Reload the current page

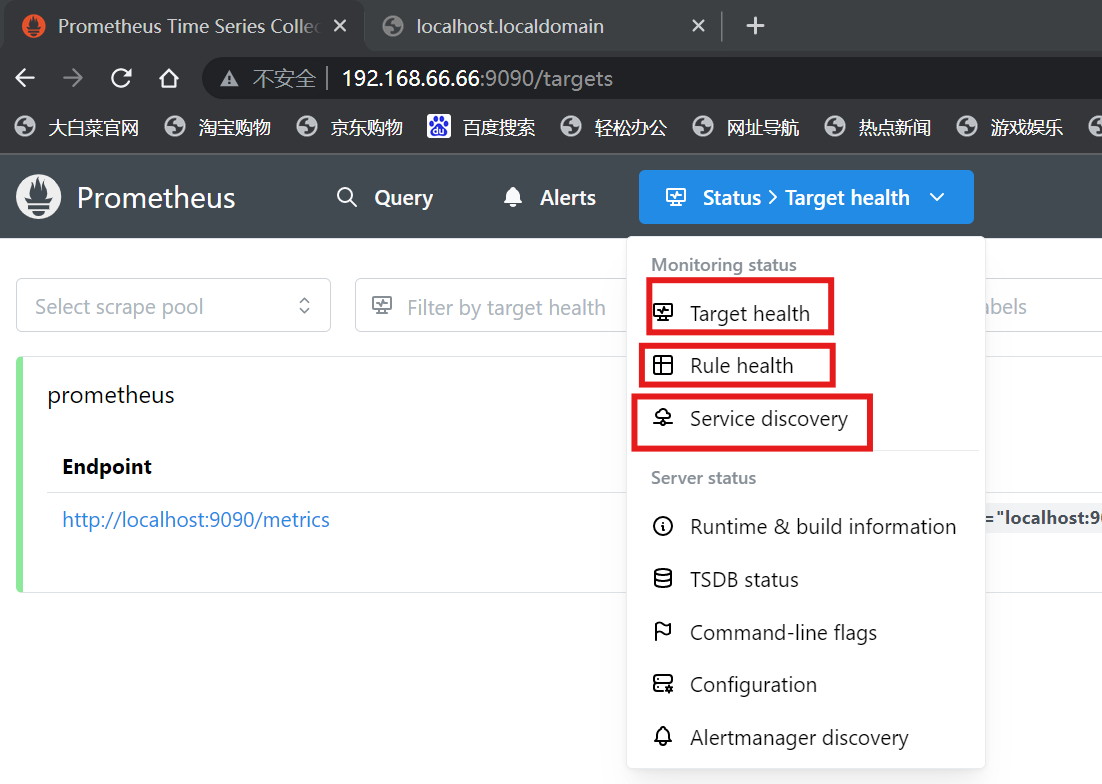(121, 78)
